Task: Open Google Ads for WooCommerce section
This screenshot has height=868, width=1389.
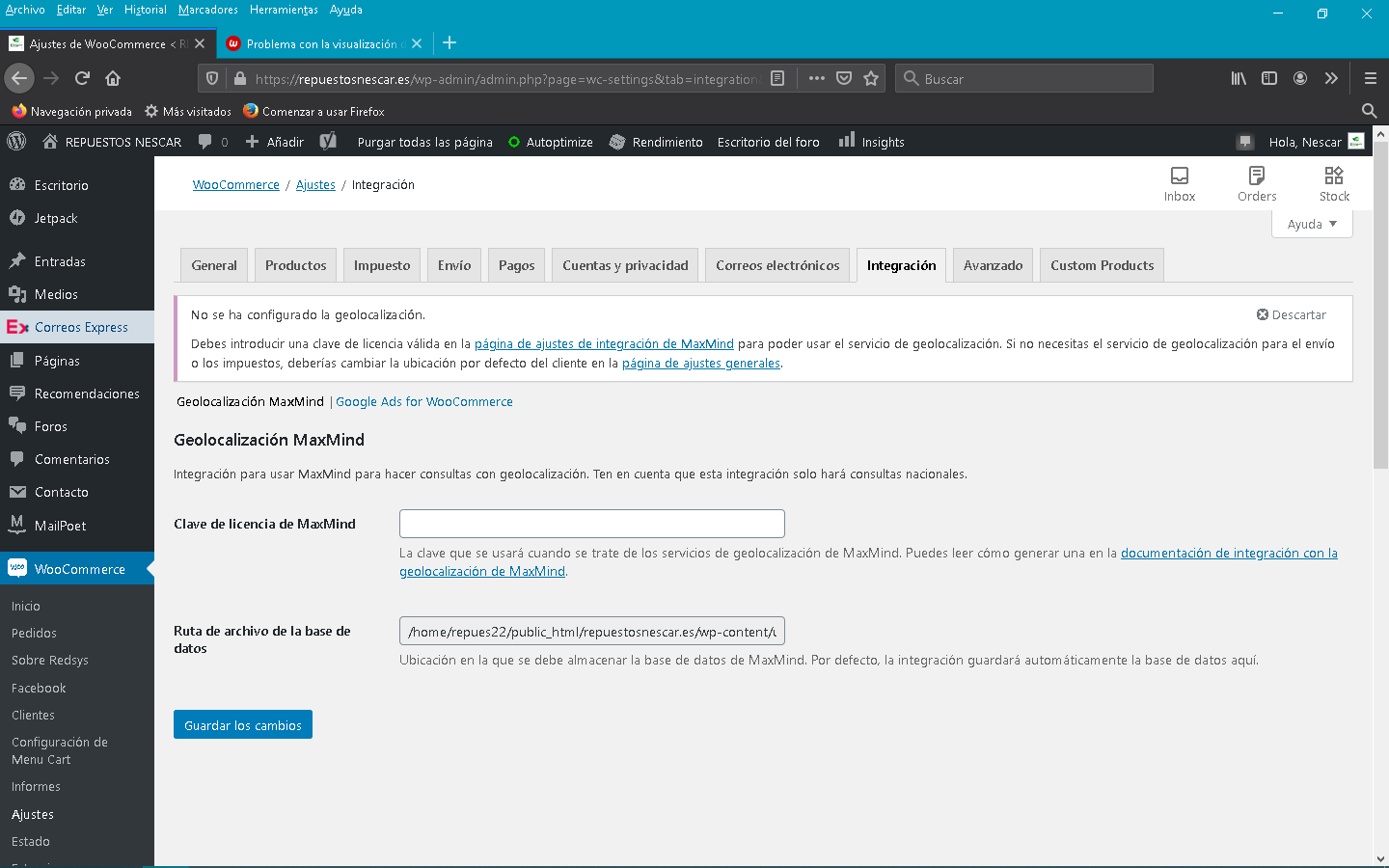Action: pyautogui.click(x=424, y=401)
